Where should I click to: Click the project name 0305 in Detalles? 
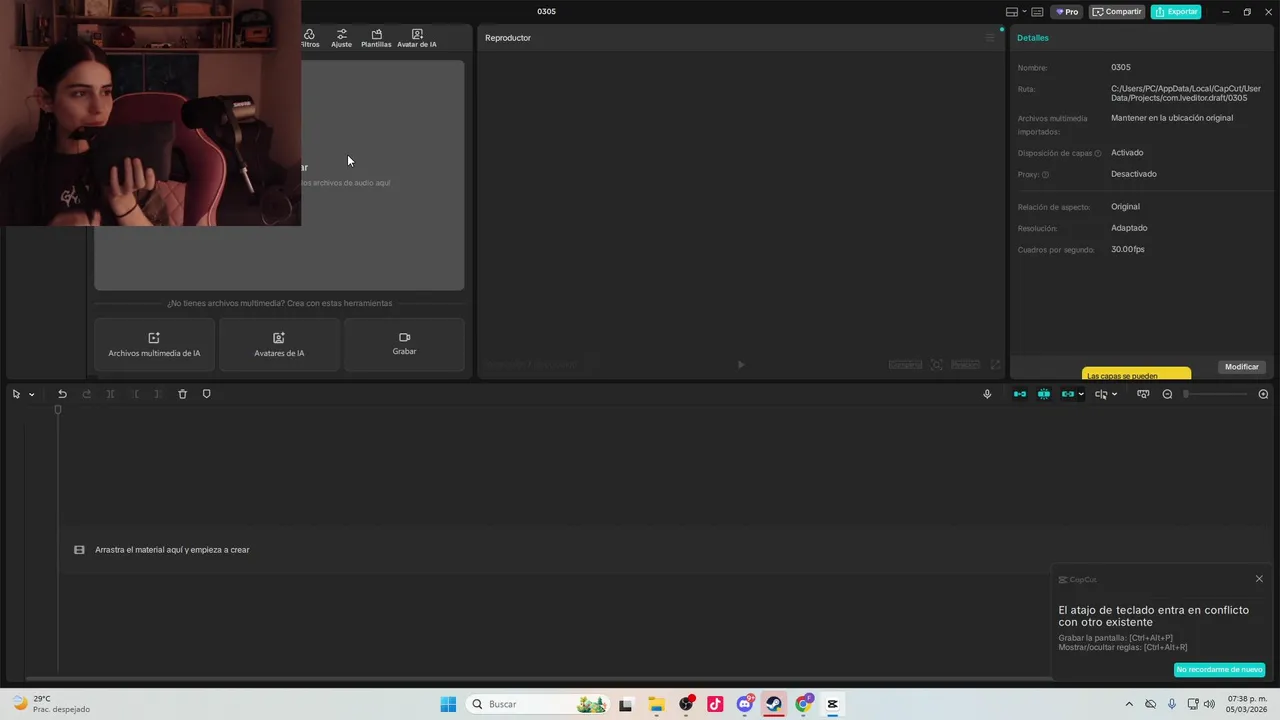[x=1121, y=68]
